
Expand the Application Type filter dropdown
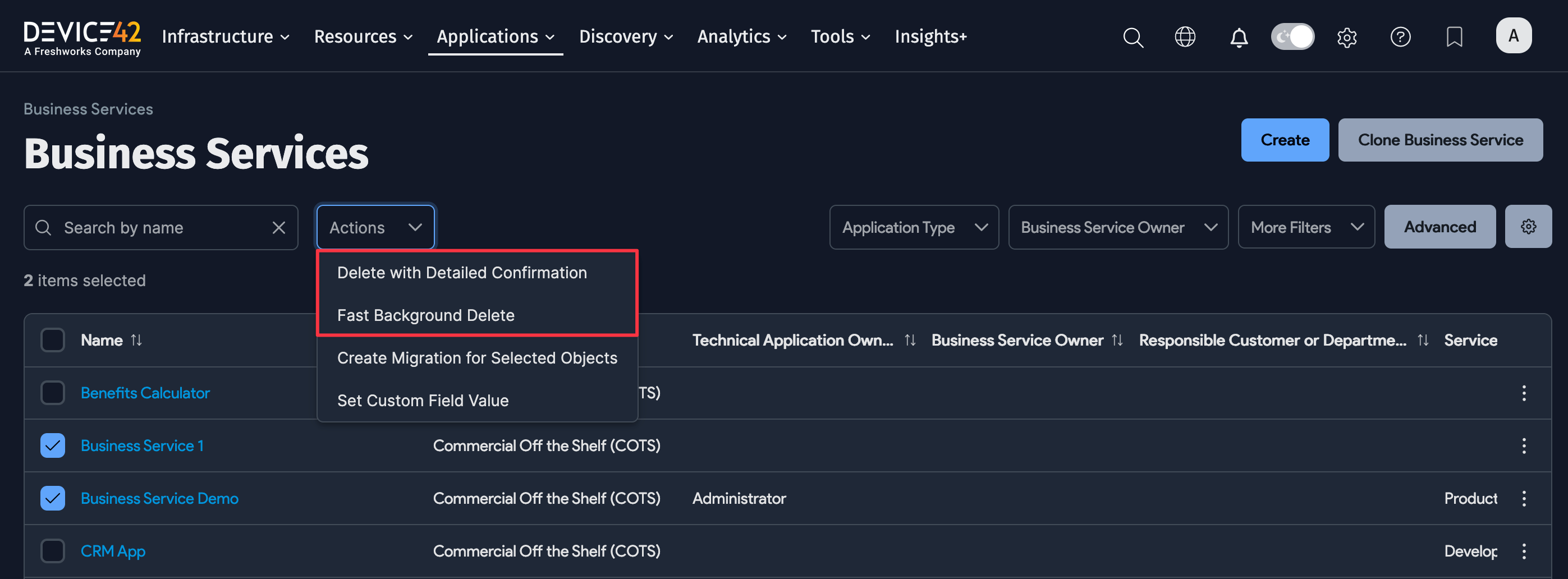(913, 227)
